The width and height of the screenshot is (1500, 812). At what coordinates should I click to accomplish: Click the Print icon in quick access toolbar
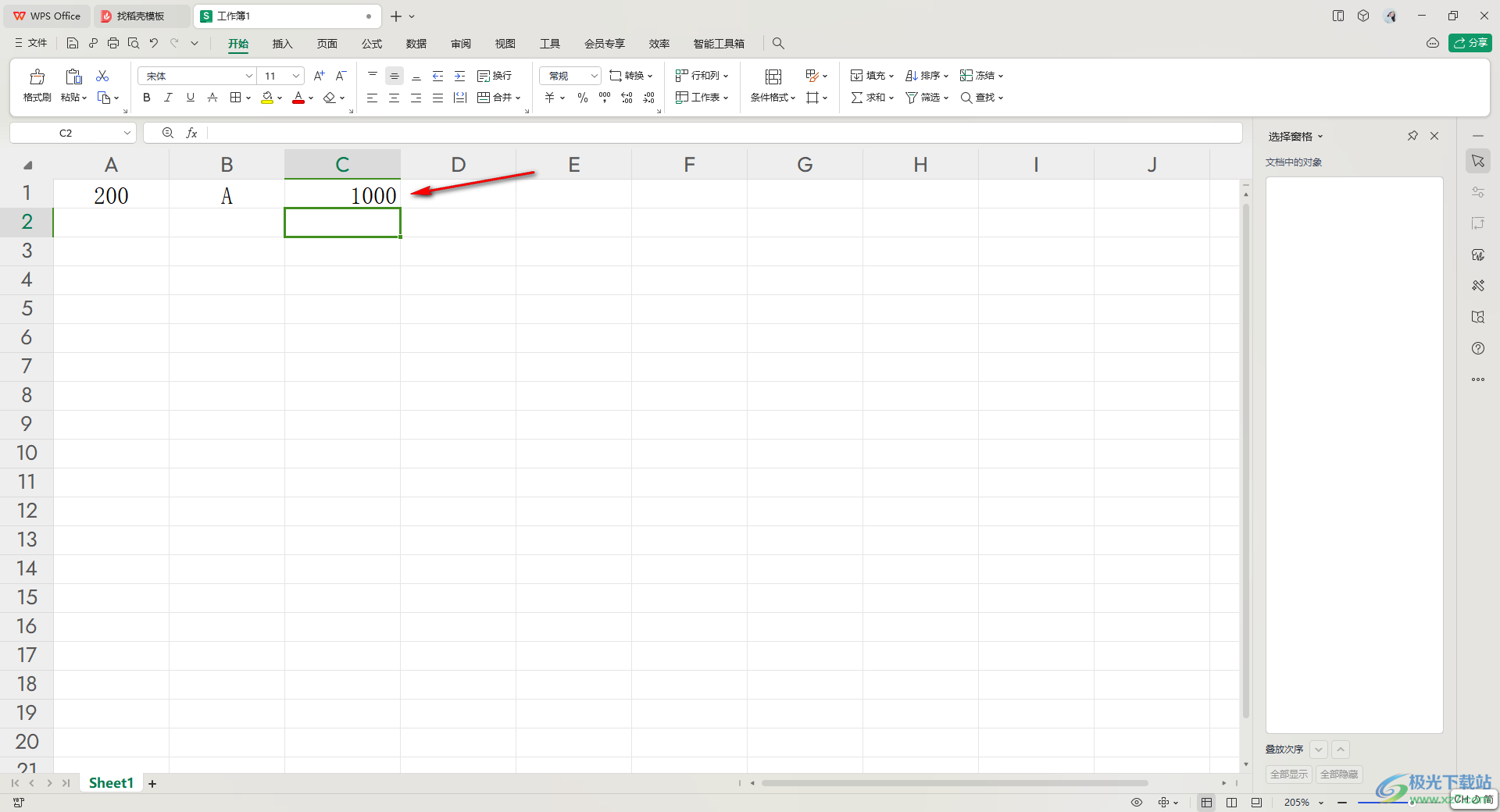113,43
